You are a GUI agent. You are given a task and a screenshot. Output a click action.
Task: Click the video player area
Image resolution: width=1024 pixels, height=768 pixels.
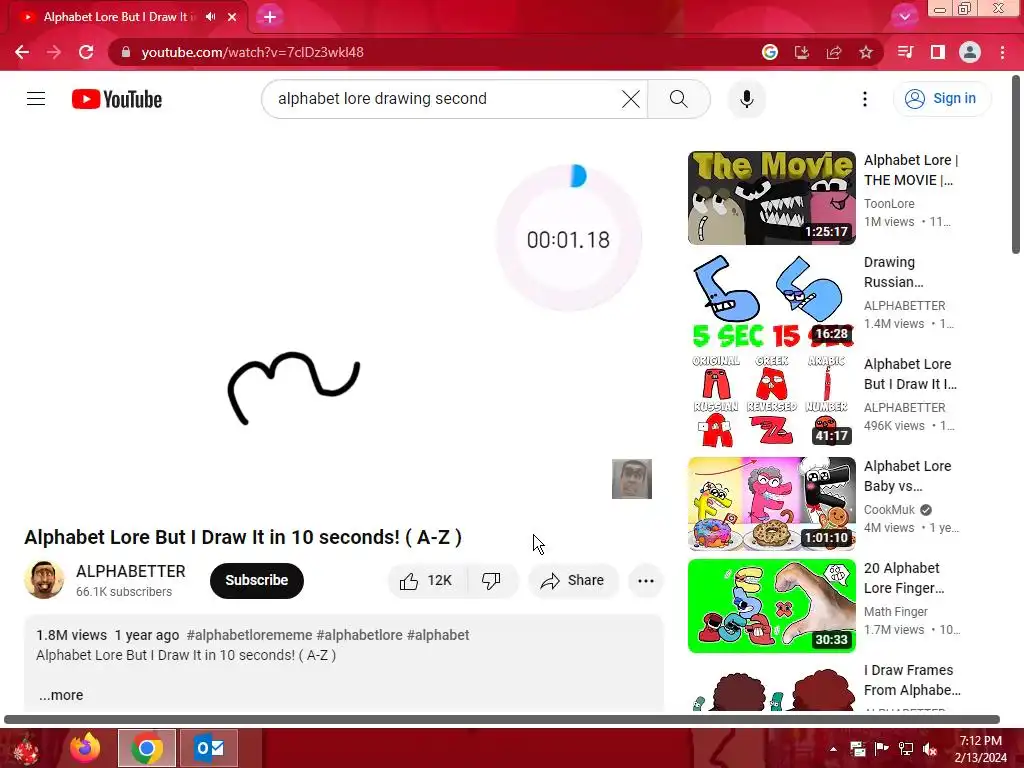click(x=344, y=327)
